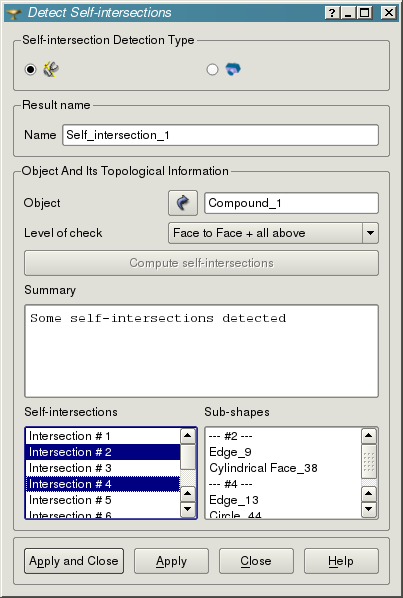Click the Help button

(x=341, y=561)
